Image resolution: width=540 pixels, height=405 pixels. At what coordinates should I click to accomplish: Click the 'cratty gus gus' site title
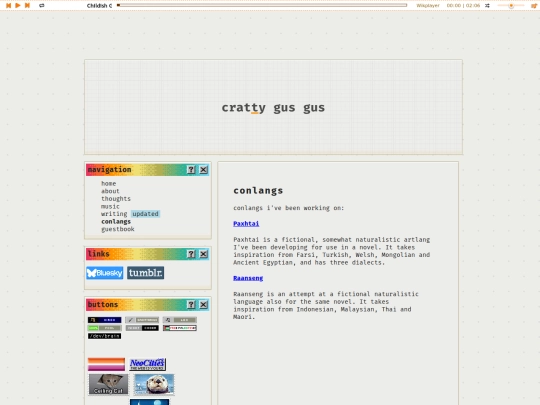tap(273, 107)
